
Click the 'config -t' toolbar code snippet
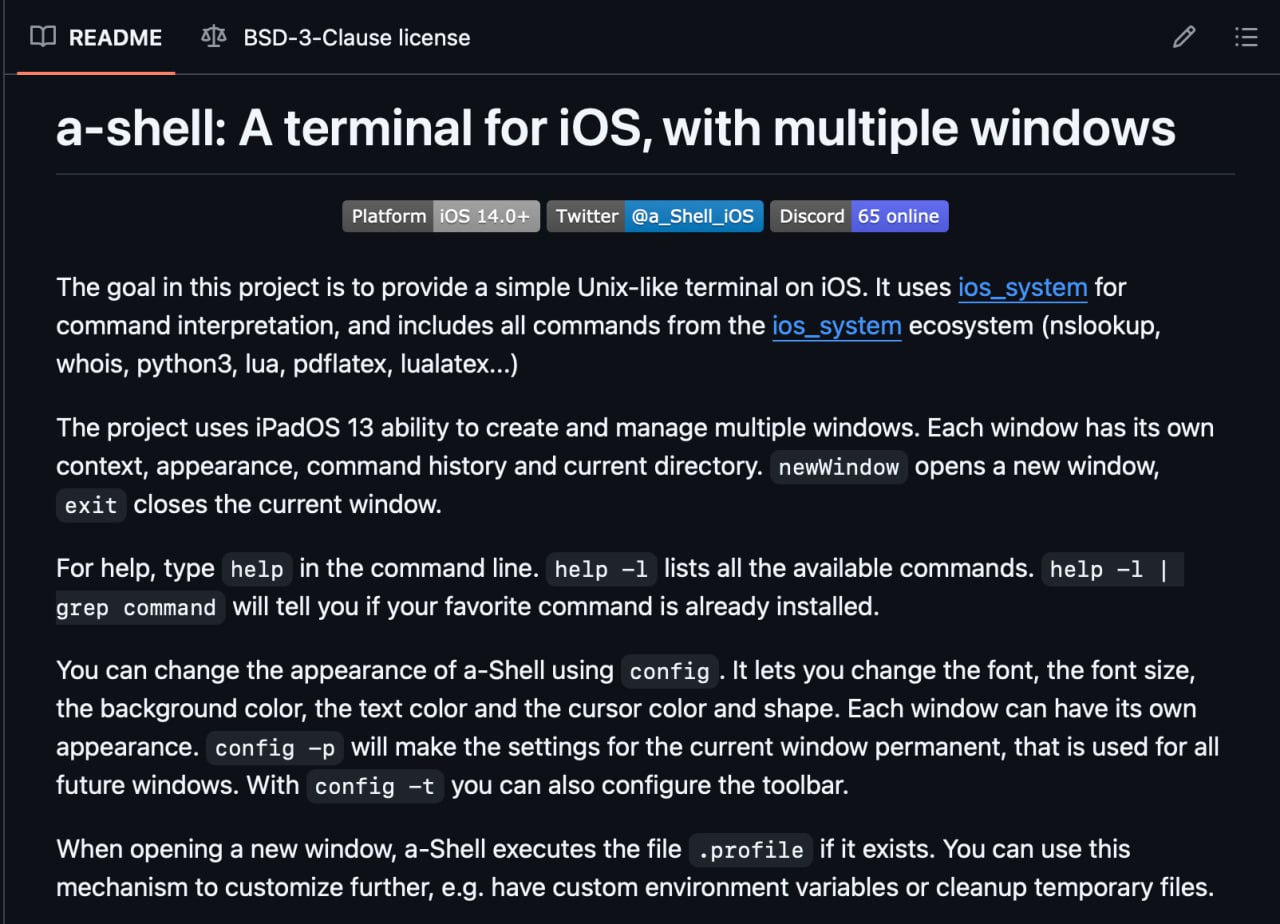[375, 787]
